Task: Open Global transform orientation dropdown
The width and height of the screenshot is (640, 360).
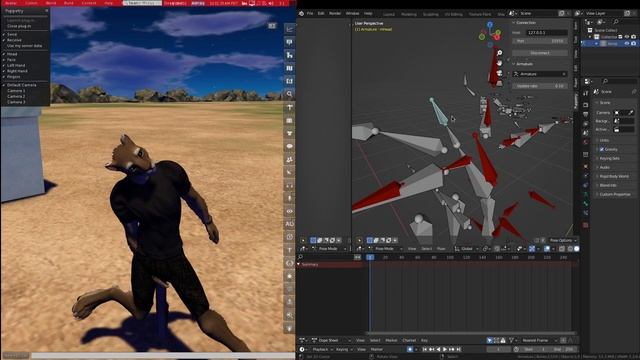Action: tap(466, 249)
